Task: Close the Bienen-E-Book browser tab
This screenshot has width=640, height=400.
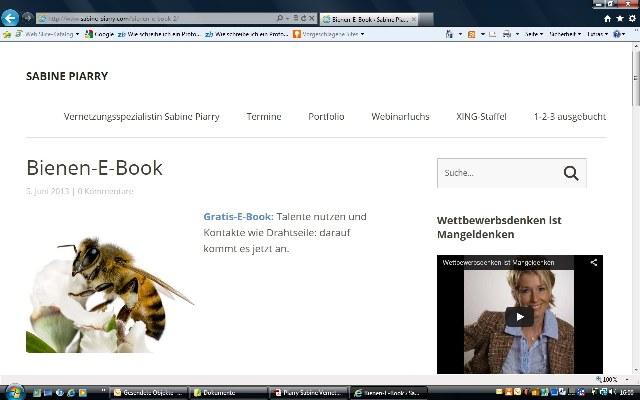Action: click(413, 19)
